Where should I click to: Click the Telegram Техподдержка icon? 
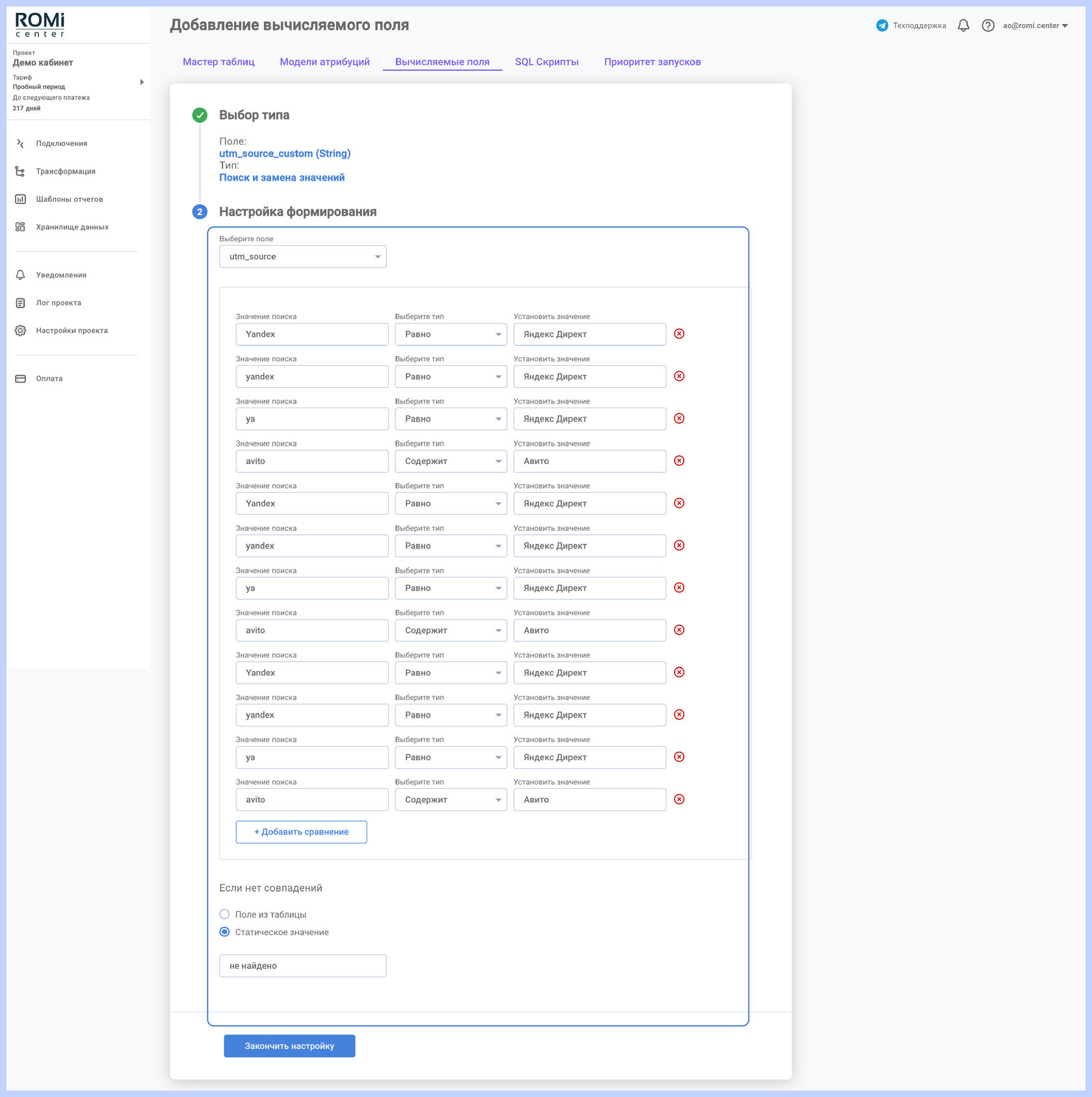[882, 25]
